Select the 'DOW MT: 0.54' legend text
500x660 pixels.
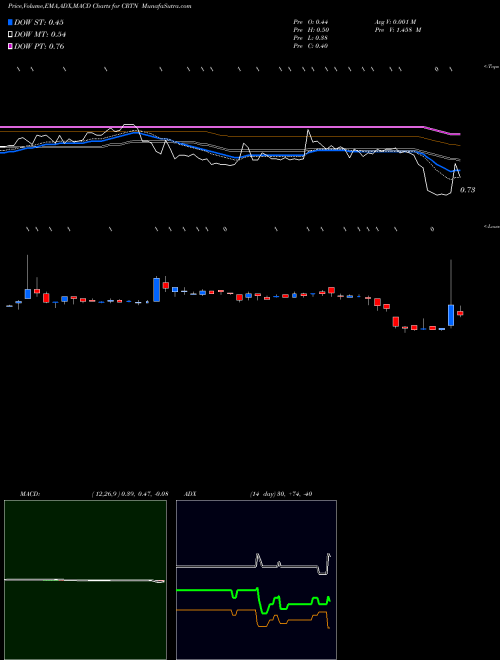tap(40, 35)
